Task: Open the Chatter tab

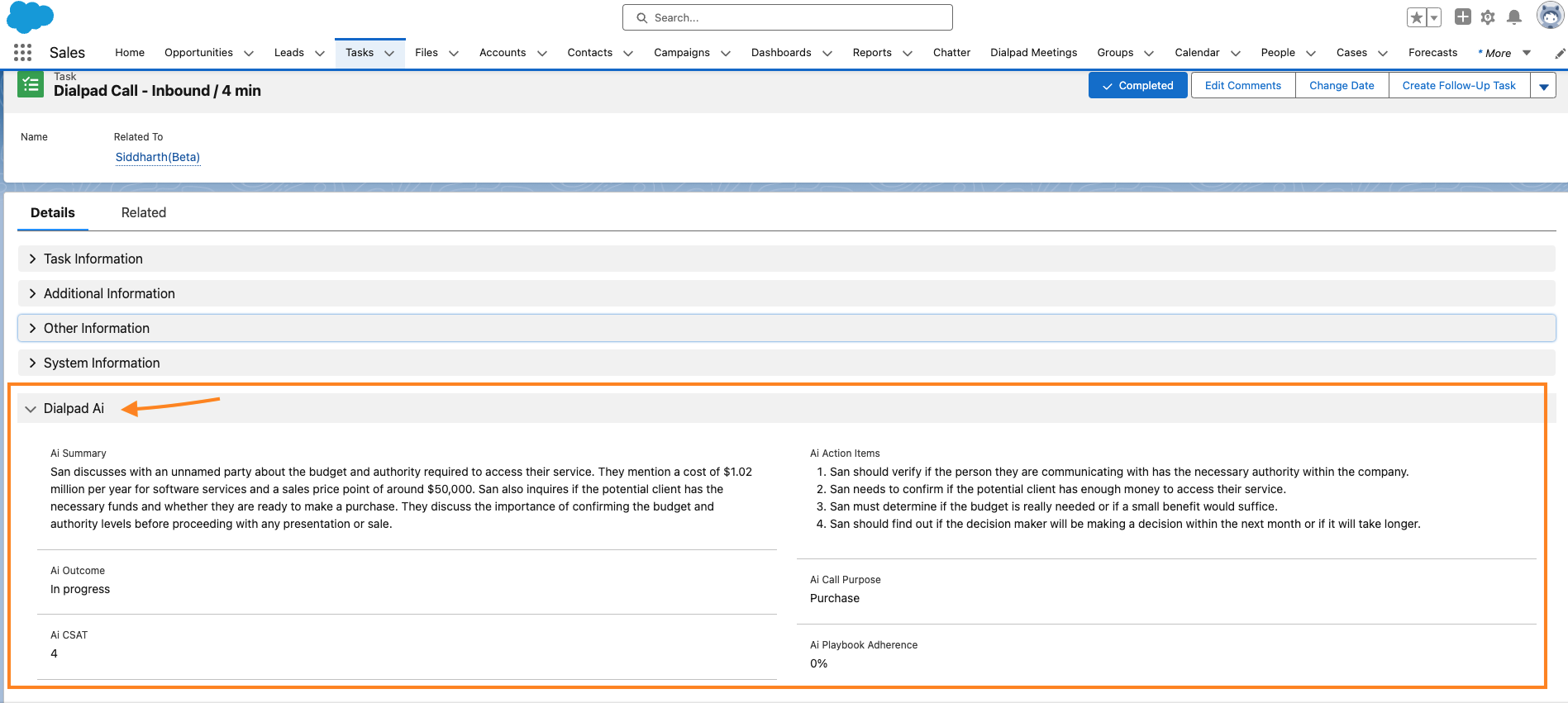Action: 951,53
